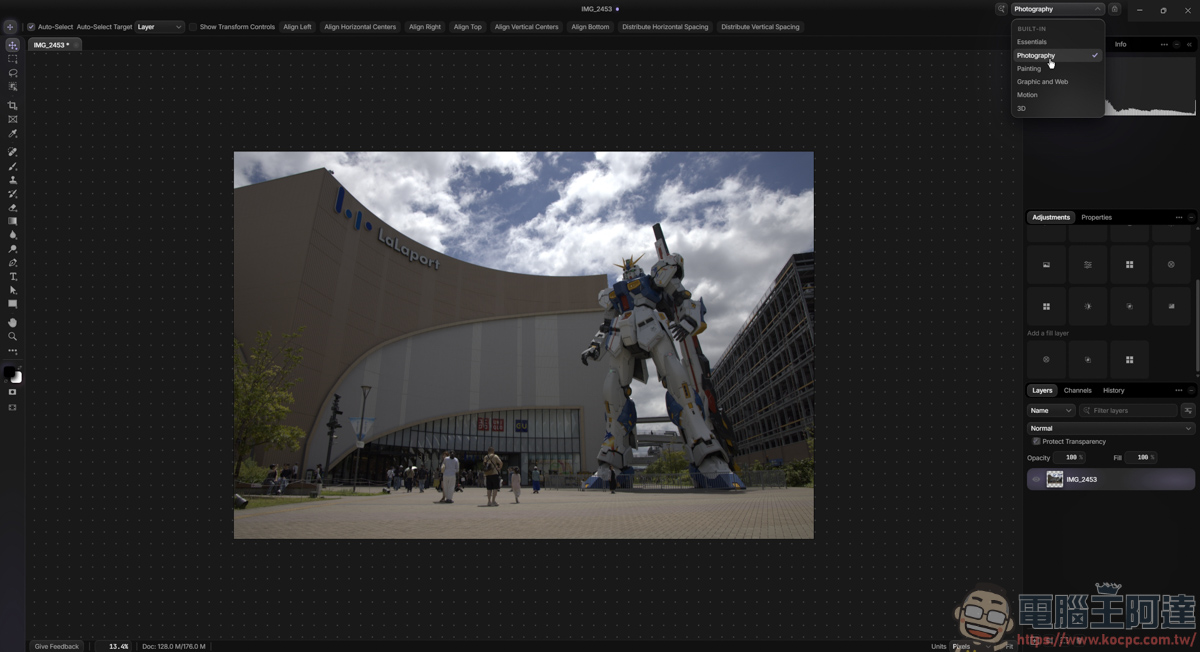1200x652 pixels.
Task: Open the Move tool preset picker in options bar
Action: (11, 27)
